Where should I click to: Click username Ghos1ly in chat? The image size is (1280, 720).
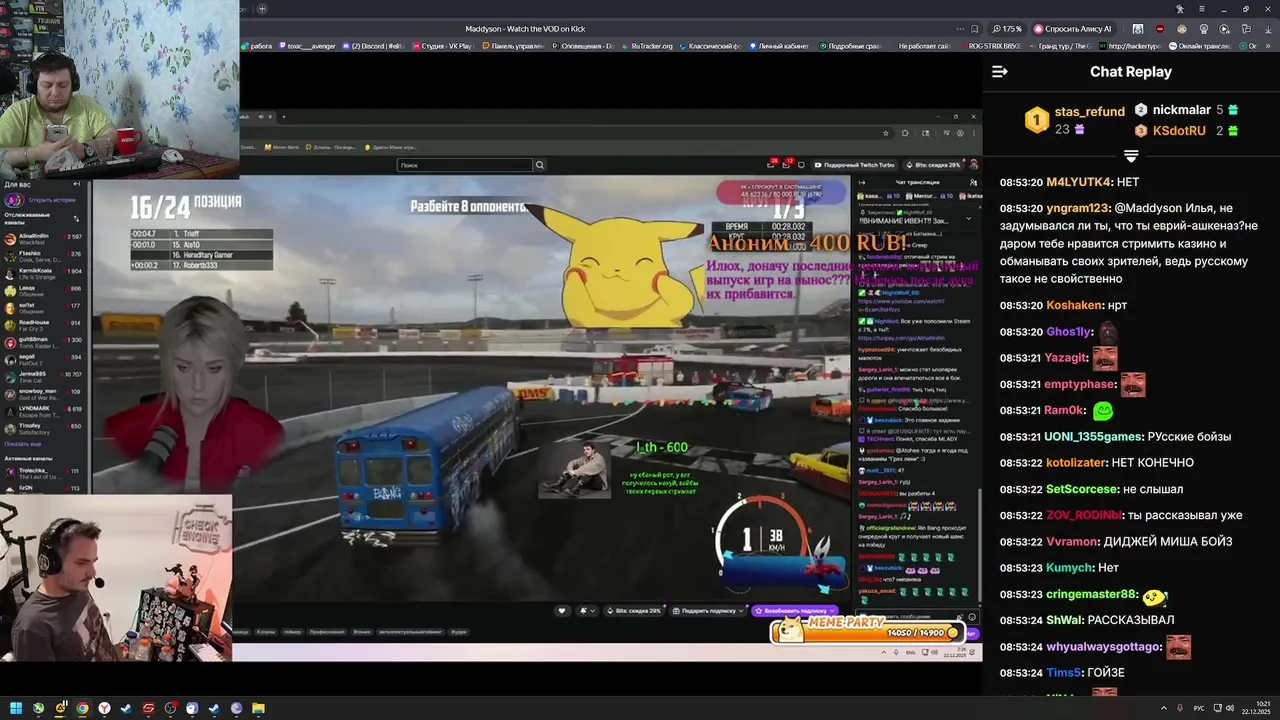(x=1069, y=331)
